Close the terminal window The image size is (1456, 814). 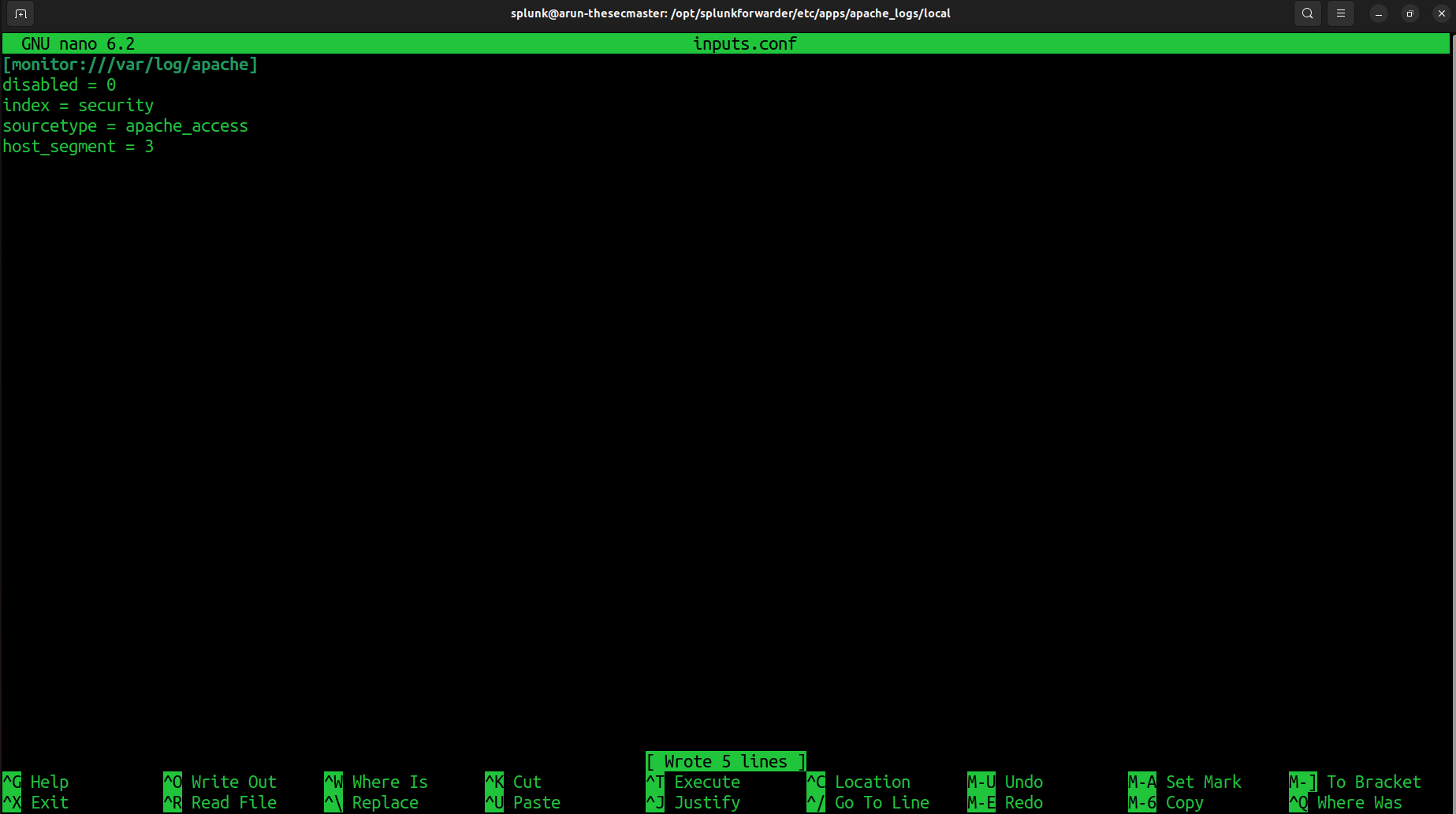point(1442,13)
